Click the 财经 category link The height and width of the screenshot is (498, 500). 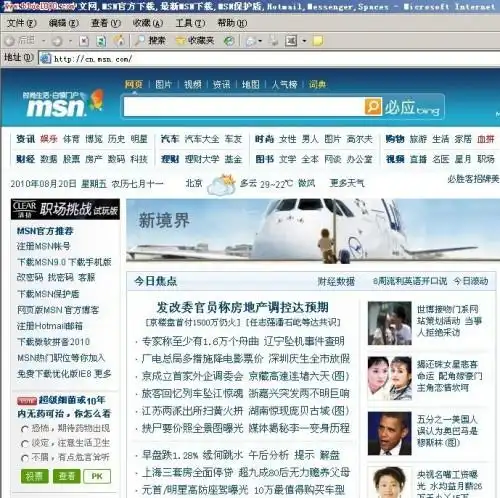click(x=25, y=159)
